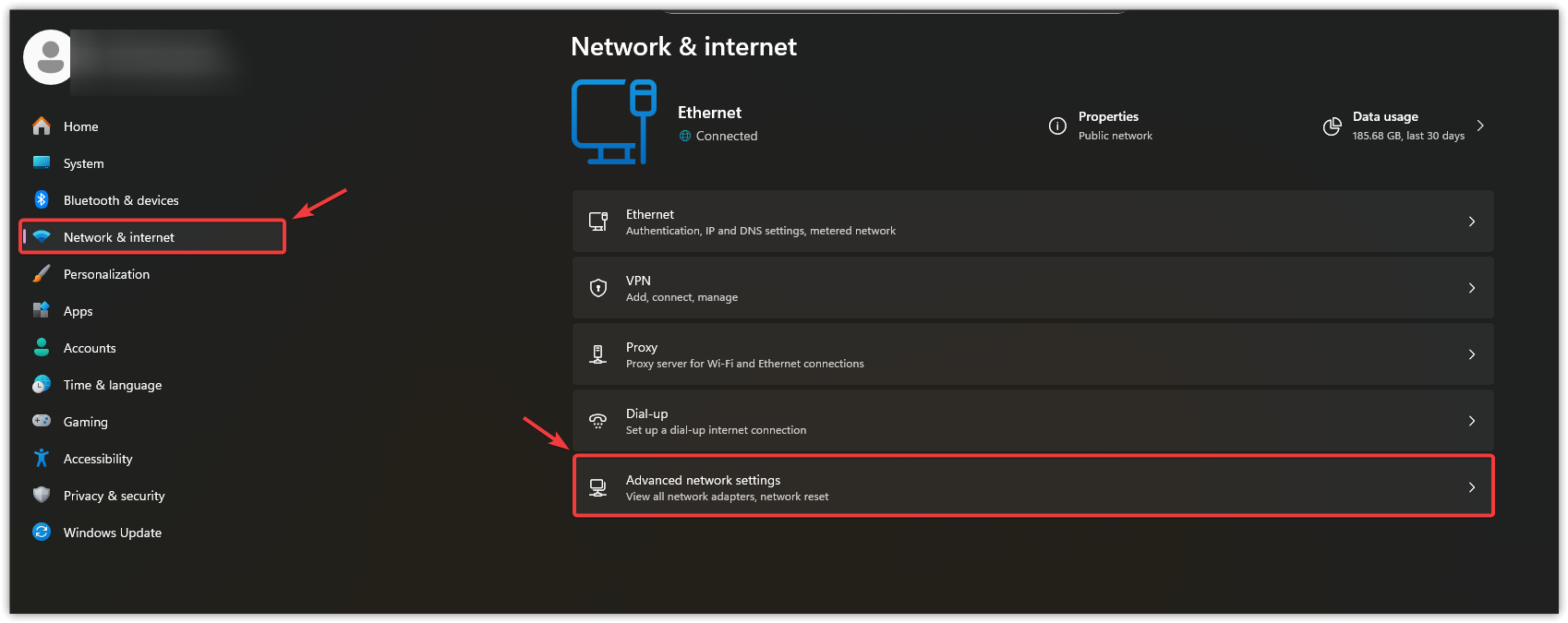The height and width of the screenshot is (623, 1568).
Task: Click the Privacy & security shield icon
Action: 42,496
